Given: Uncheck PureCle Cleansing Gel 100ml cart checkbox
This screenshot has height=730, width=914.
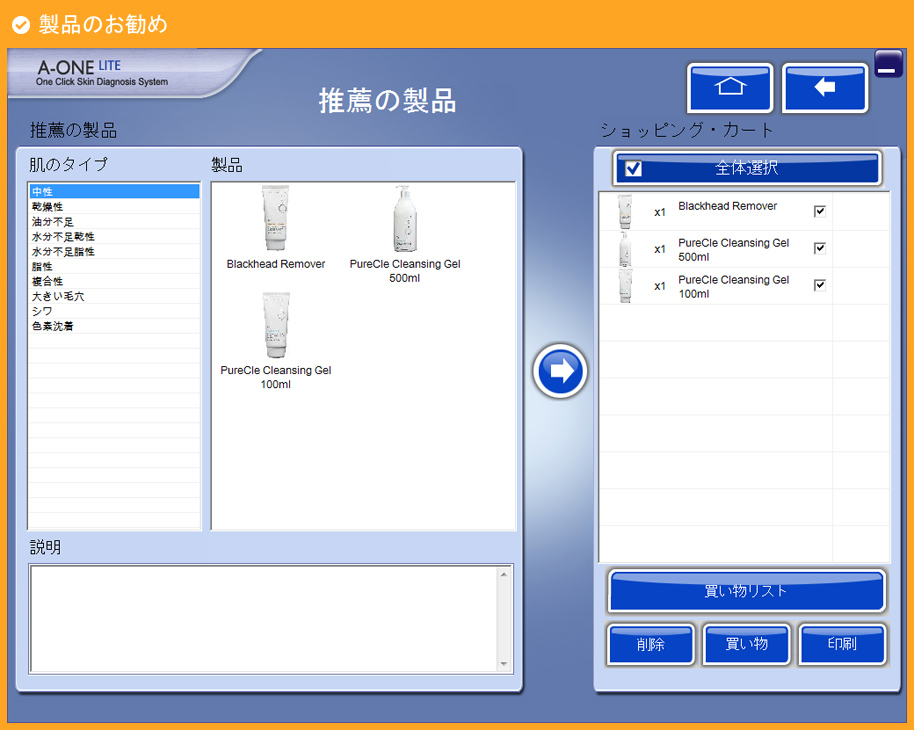Looking at the screenshot, I should point(820,285).
